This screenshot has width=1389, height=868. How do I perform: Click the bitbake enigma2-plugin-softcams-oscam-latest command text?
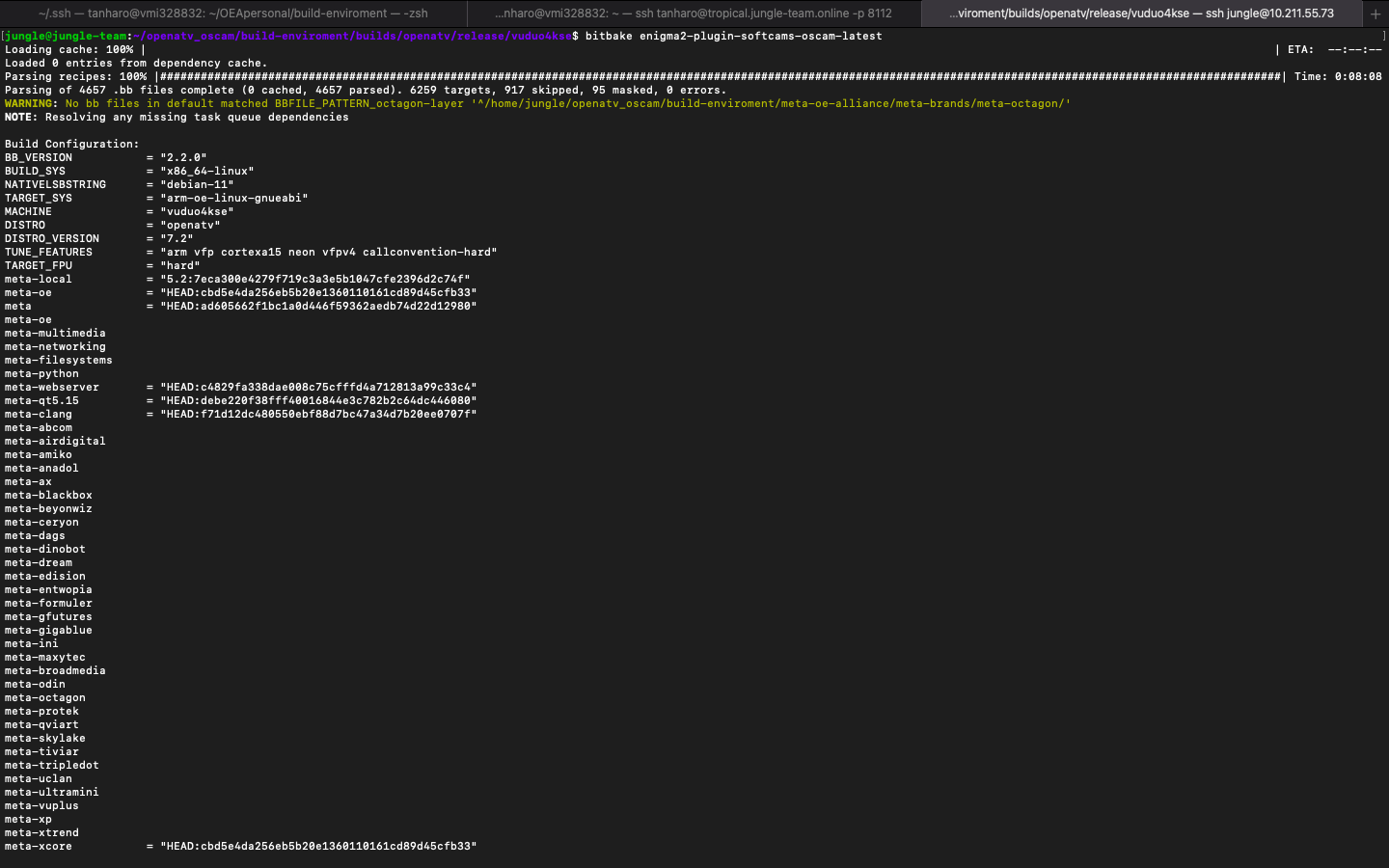(x=733, y=36)
